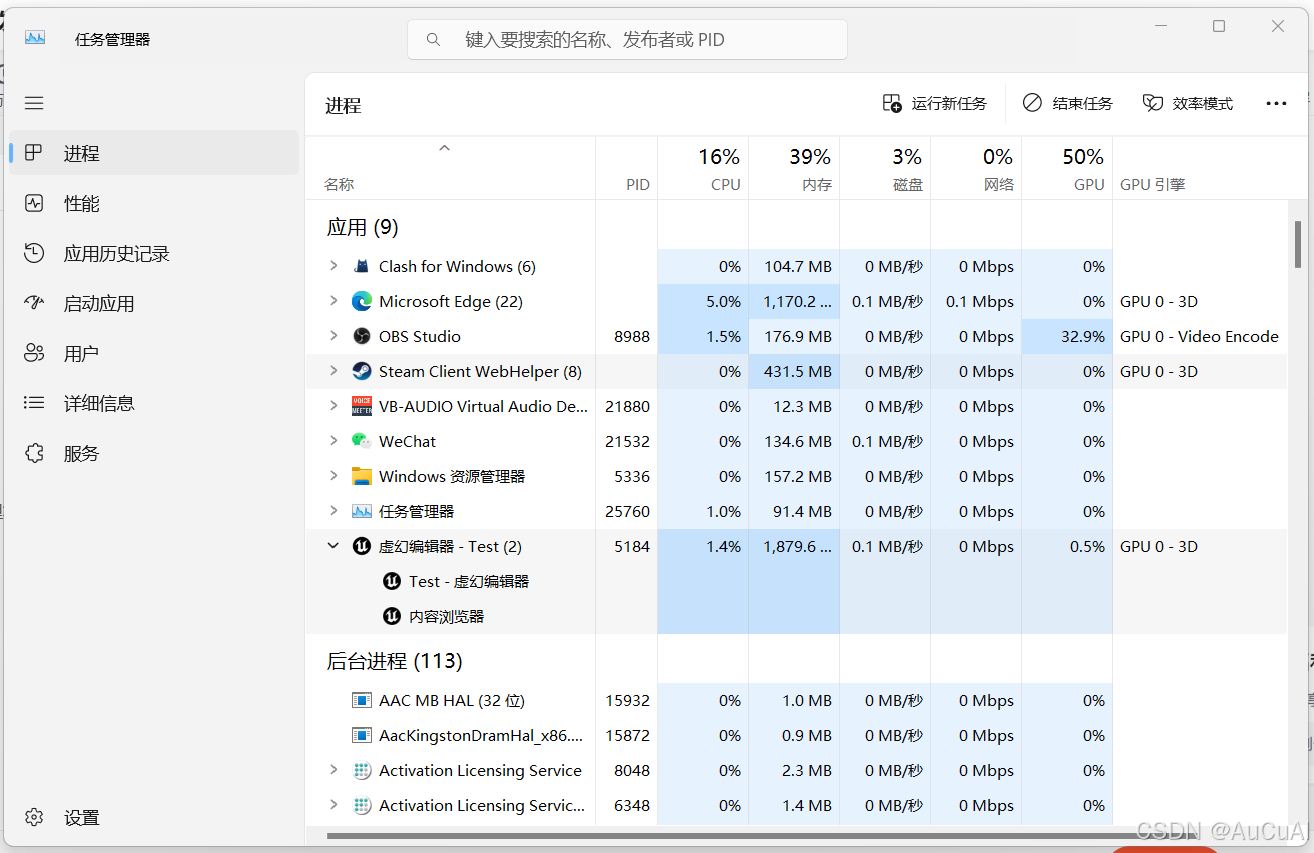Click the 结束任务 button
Screen dimensions: 1314x853
click(x=1067, y=103)
